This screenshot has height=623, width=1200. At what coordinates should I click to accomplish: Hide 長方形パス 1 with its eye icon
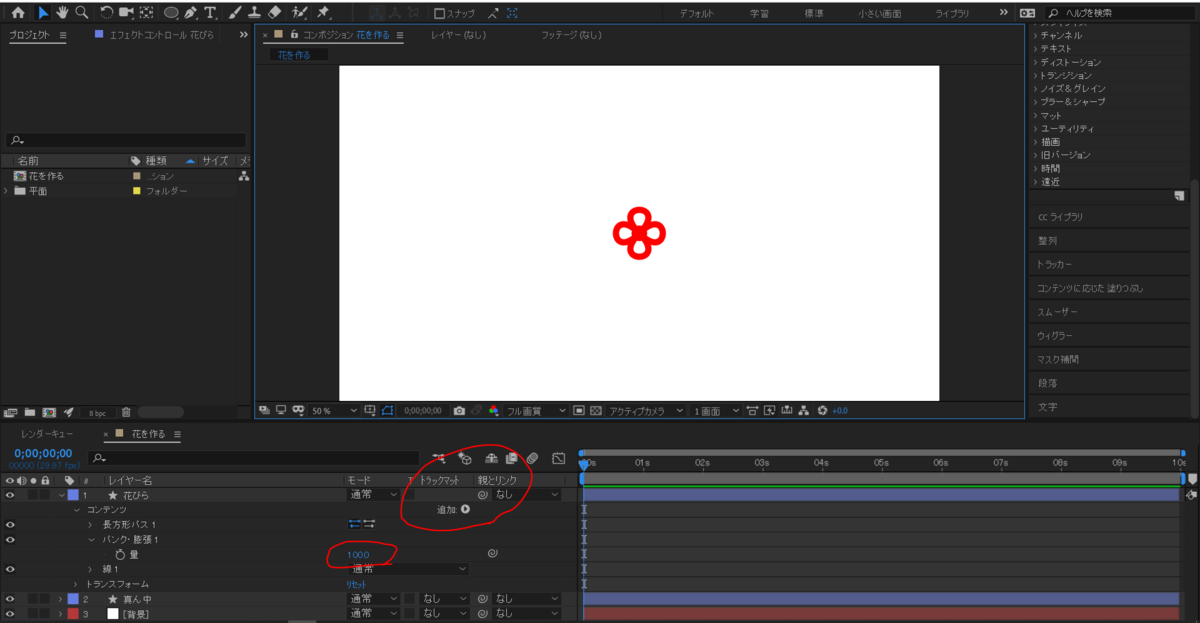(10, 525)
